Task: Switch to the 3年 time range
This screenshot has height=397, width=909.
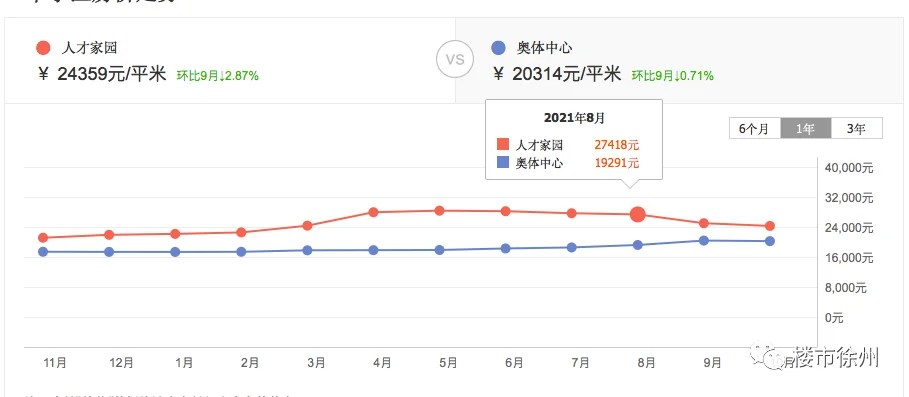Action: tap(857, 129)
